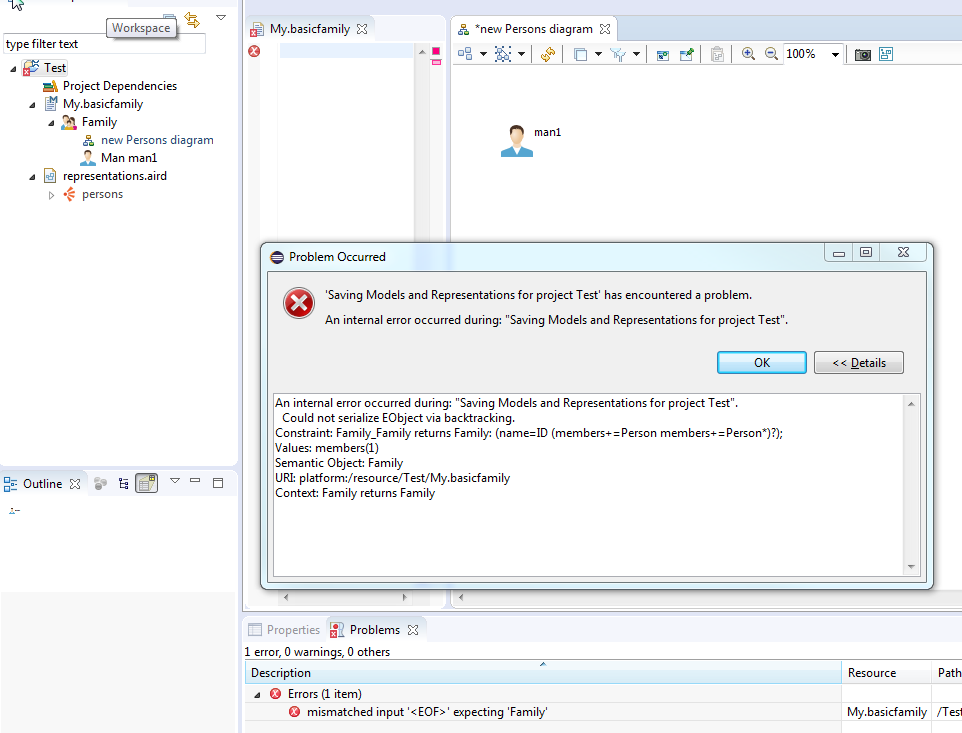Open the Arrange All dropdown arrow
Viewport: 962px width, 733px height.
pos(483,54)
